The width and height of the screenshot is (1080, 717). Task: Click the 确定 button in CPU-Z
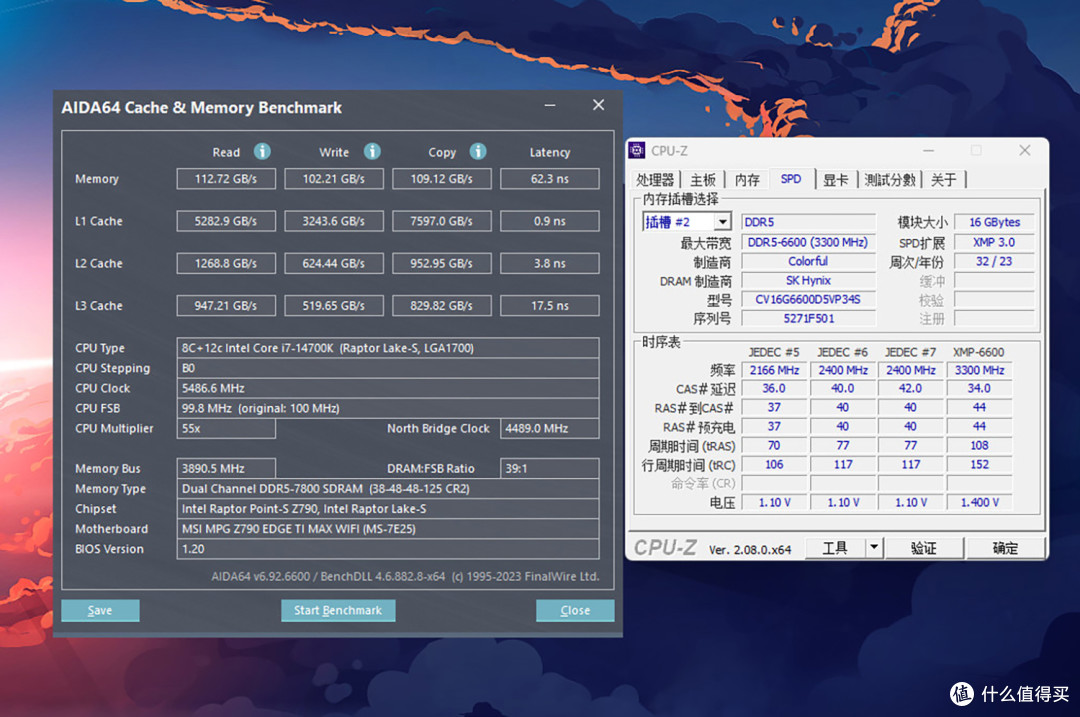click(1005, 548)
